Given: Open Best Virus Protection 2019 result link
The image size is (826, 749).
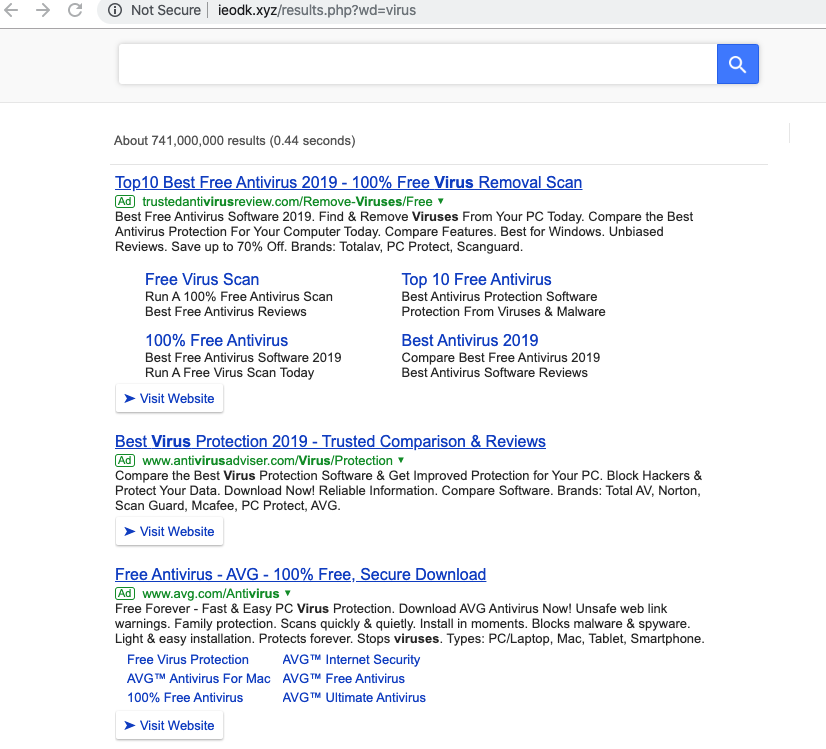Looking at the screenshot, I should coord(330,441).
